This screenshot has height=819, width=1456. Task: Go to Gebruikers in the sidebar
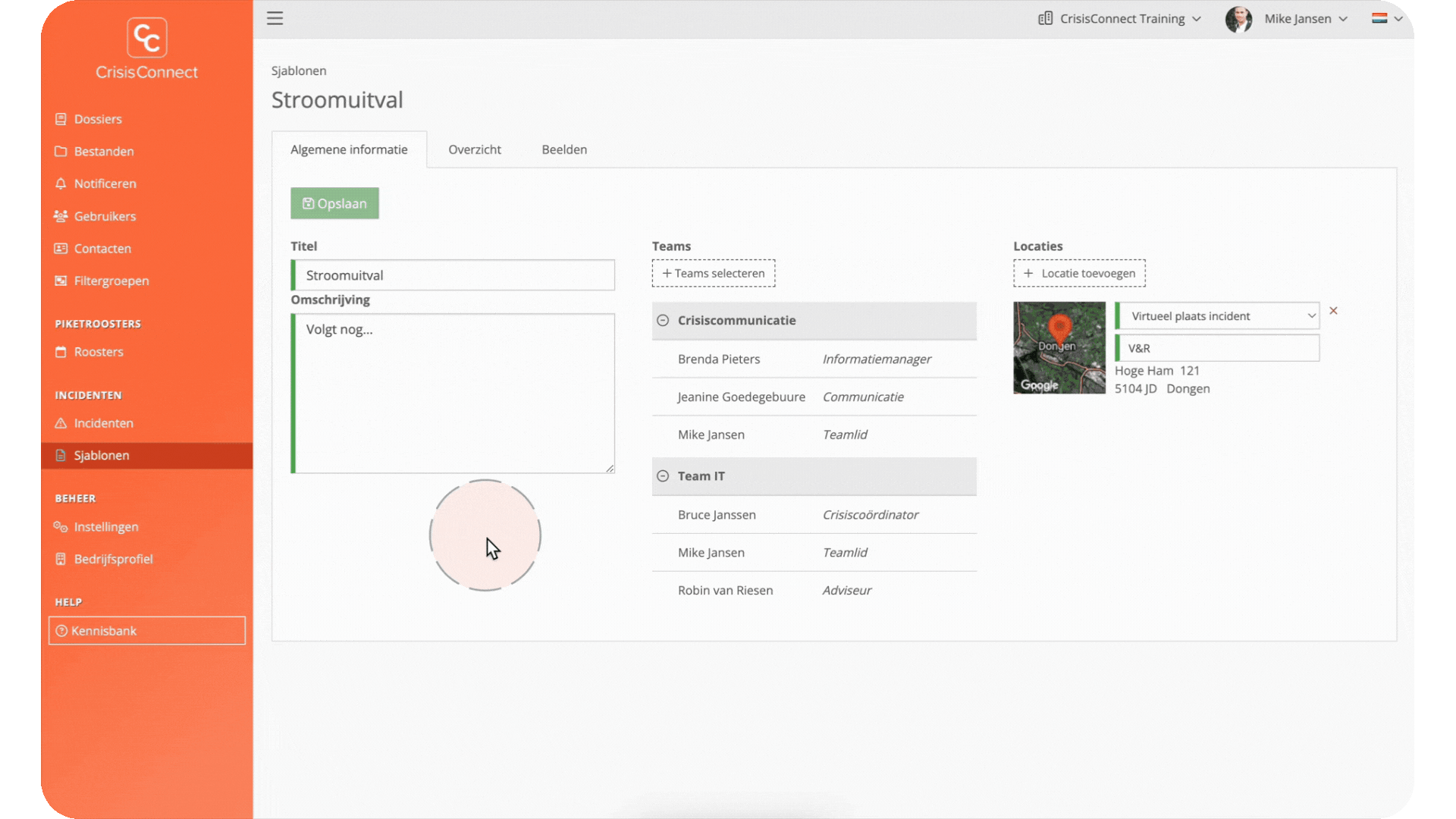[105, 216]
